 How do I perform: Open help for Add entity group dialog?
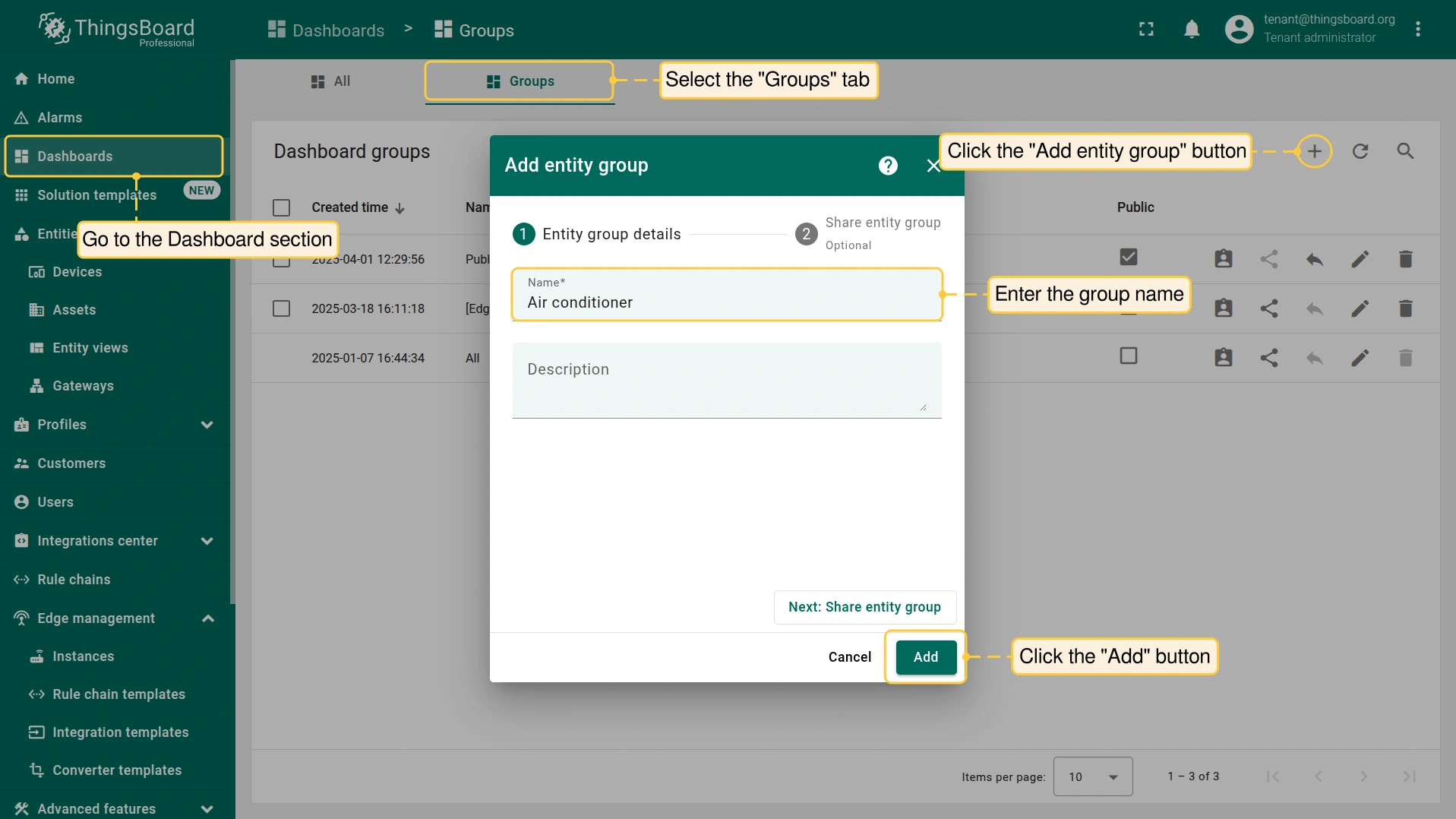[x=887, y=166]
